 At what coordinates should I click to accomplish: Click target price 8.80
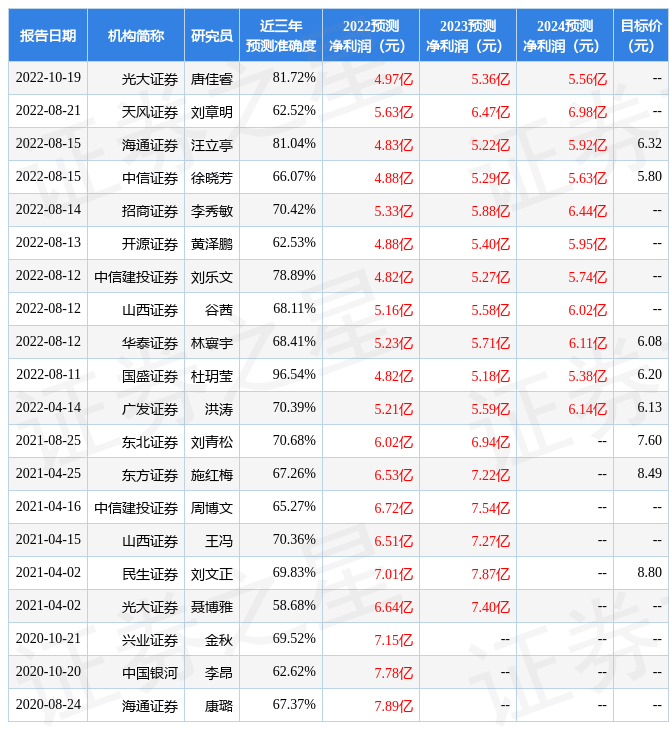(649, 573)
